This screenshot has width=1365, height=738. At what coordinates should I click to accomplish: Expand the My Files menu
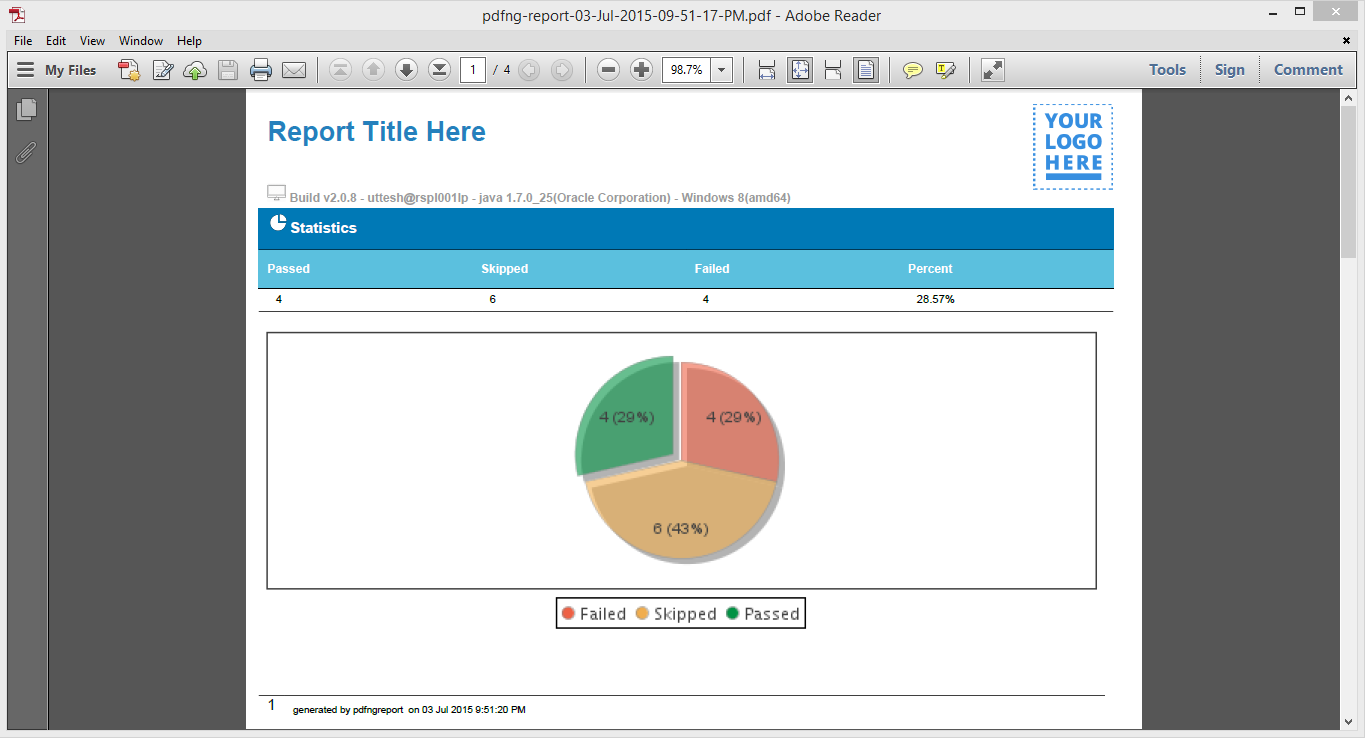point(57,70)
